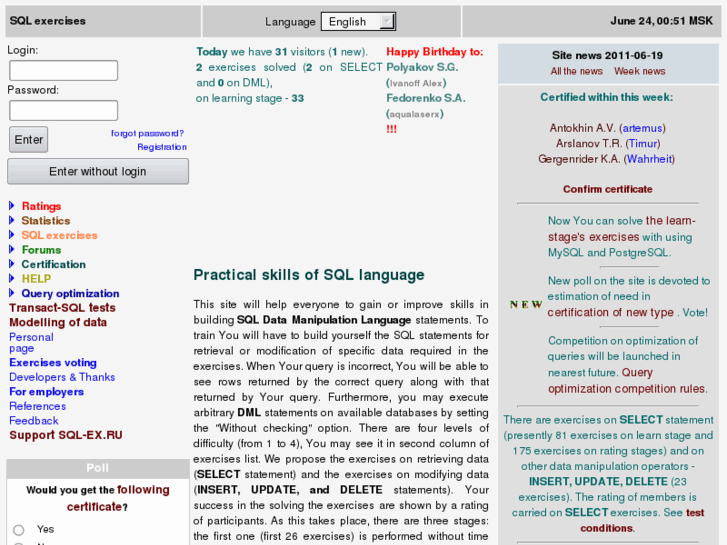Go to Personal page link
Viewport: 727px width, 545px height.
pyautogui.click(x=31, y=342)
